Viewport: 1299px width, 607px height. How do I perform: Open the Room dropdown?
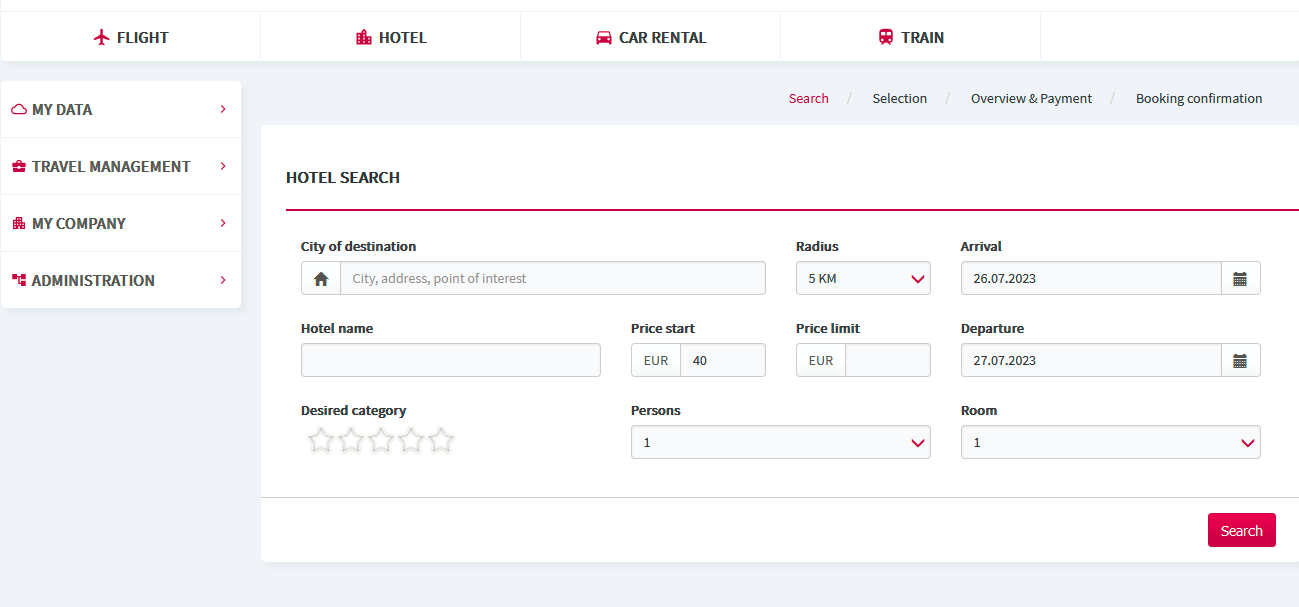pos(1110,443)
